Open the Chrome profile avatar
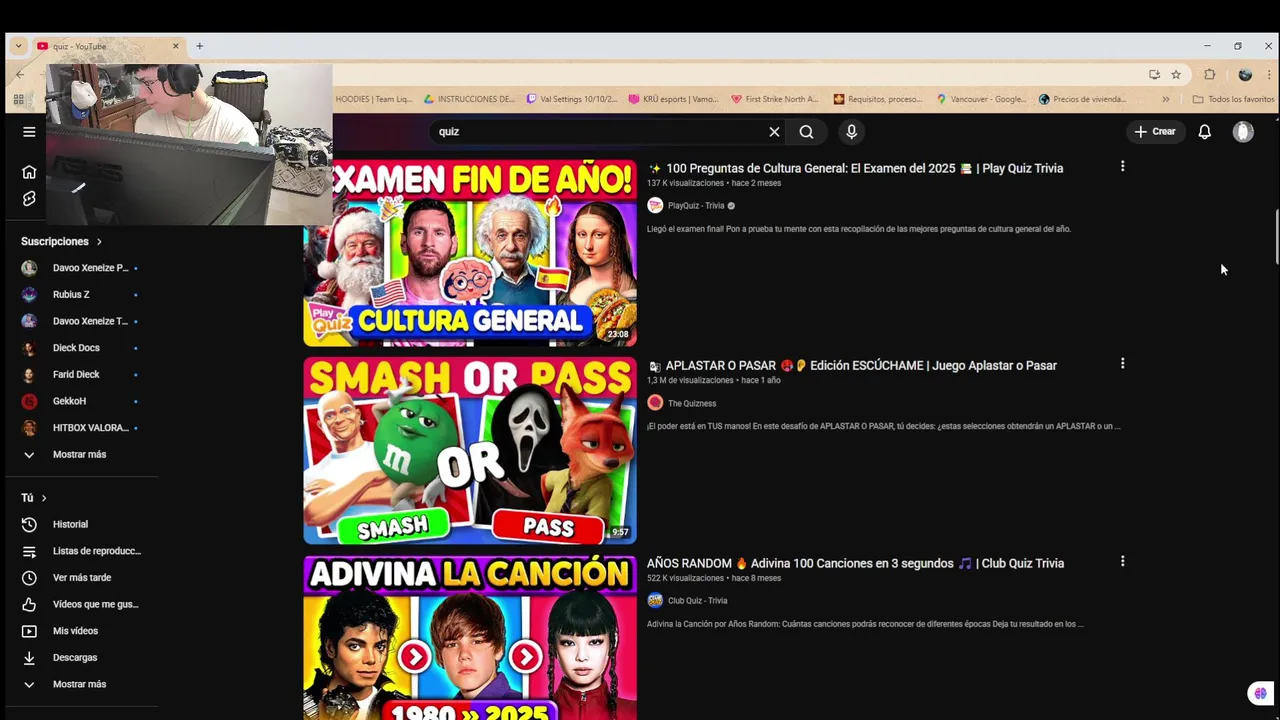Viewport: 1280px width, 720px height. tap(1245, 75)
